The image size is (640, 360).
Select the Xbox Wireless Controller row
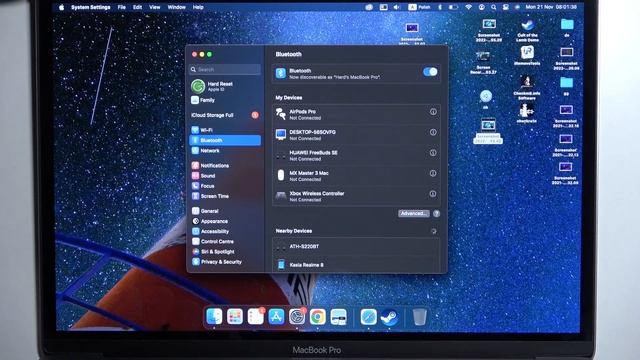[356, 196]
